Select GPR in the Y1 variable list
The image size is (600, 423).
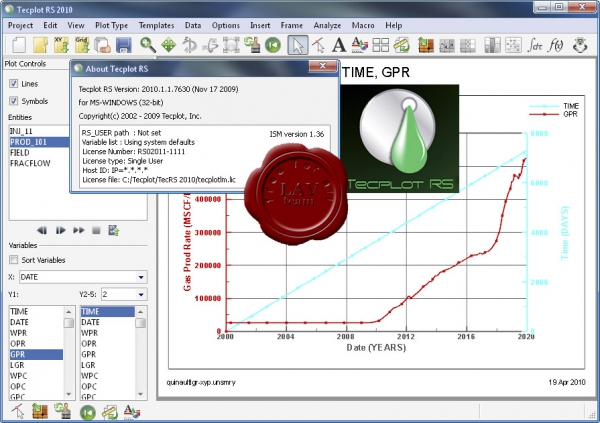coord(36,354)
